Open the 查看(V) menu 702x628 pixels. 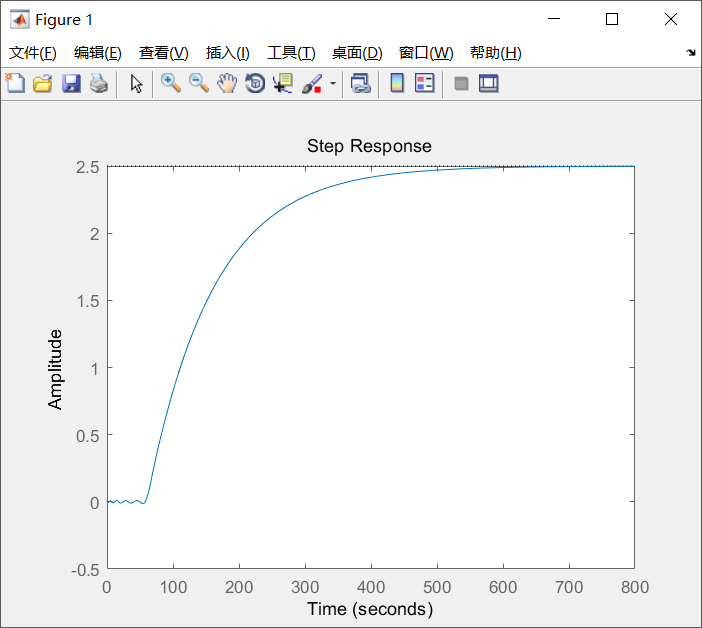pos(163,53)
